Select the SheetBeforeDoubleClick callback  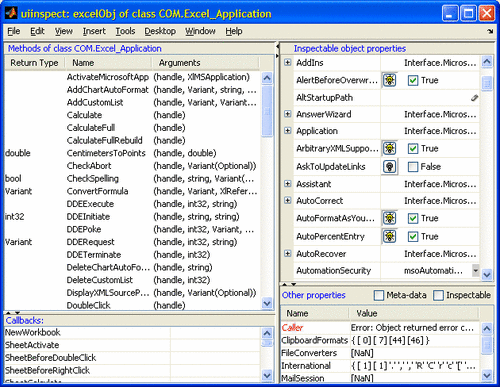132,358
